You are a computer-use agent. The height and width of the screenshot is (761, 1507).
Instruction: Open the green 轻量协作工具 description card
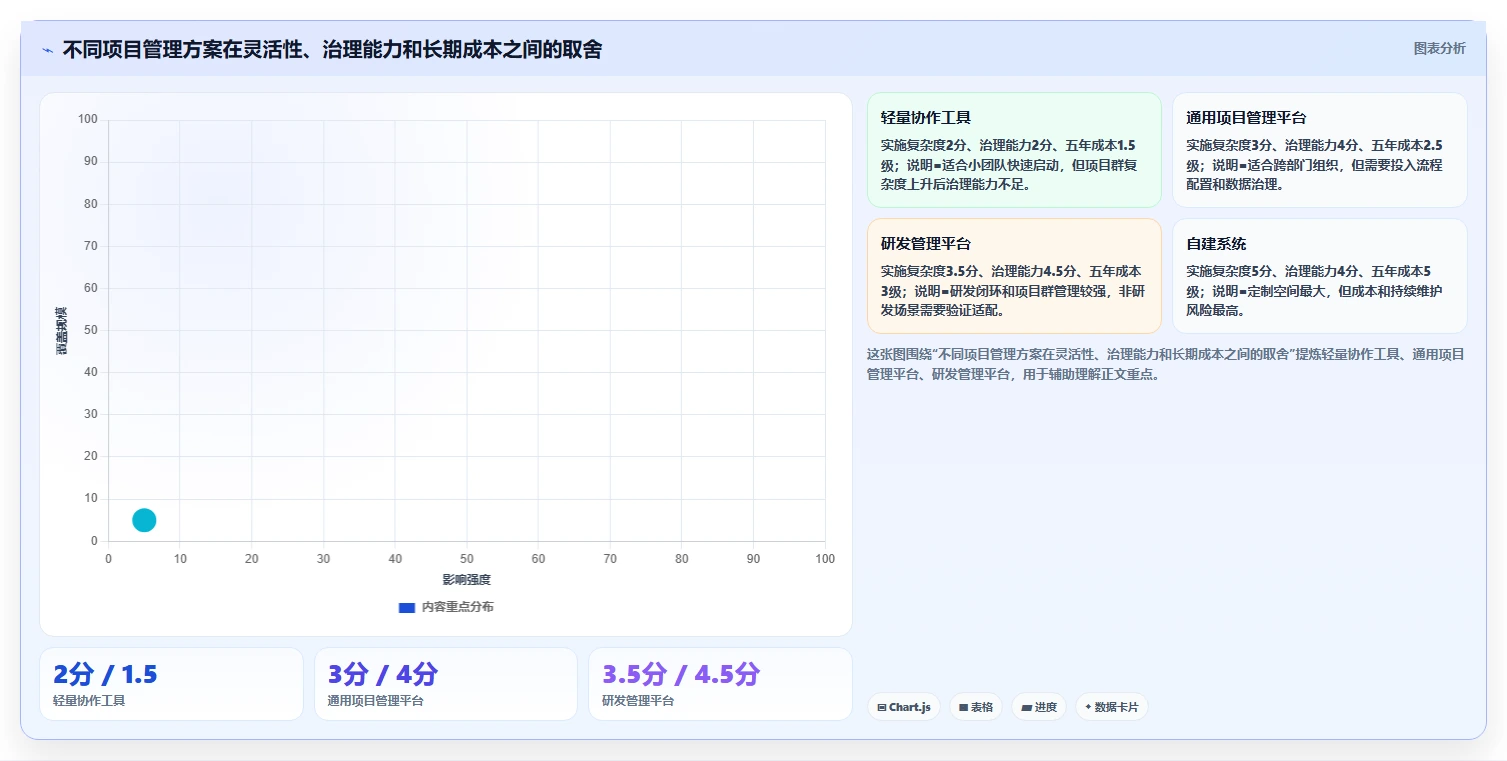[x=1014, y=150]
